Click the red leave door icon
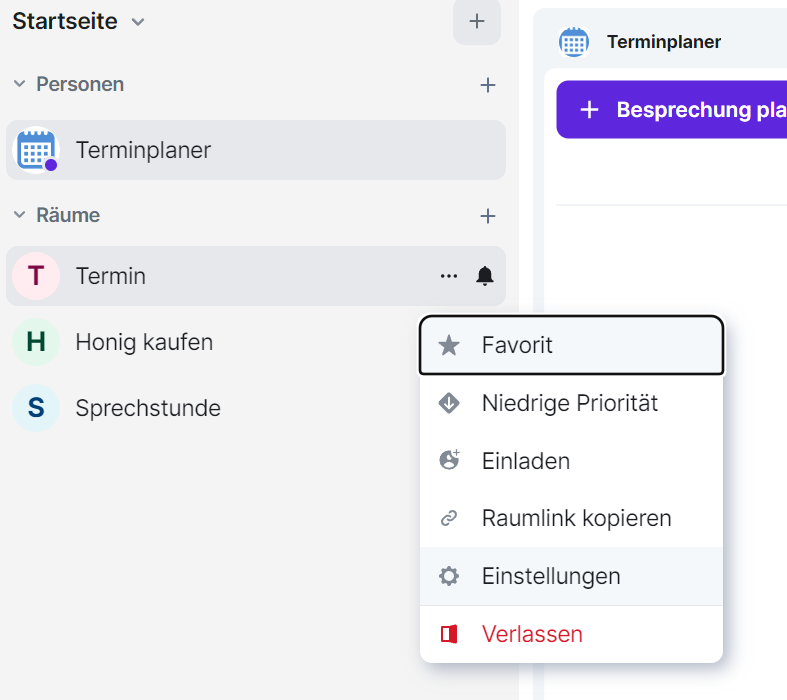The height and width of the screenshot is (700, 787). (x=449, y=634)
